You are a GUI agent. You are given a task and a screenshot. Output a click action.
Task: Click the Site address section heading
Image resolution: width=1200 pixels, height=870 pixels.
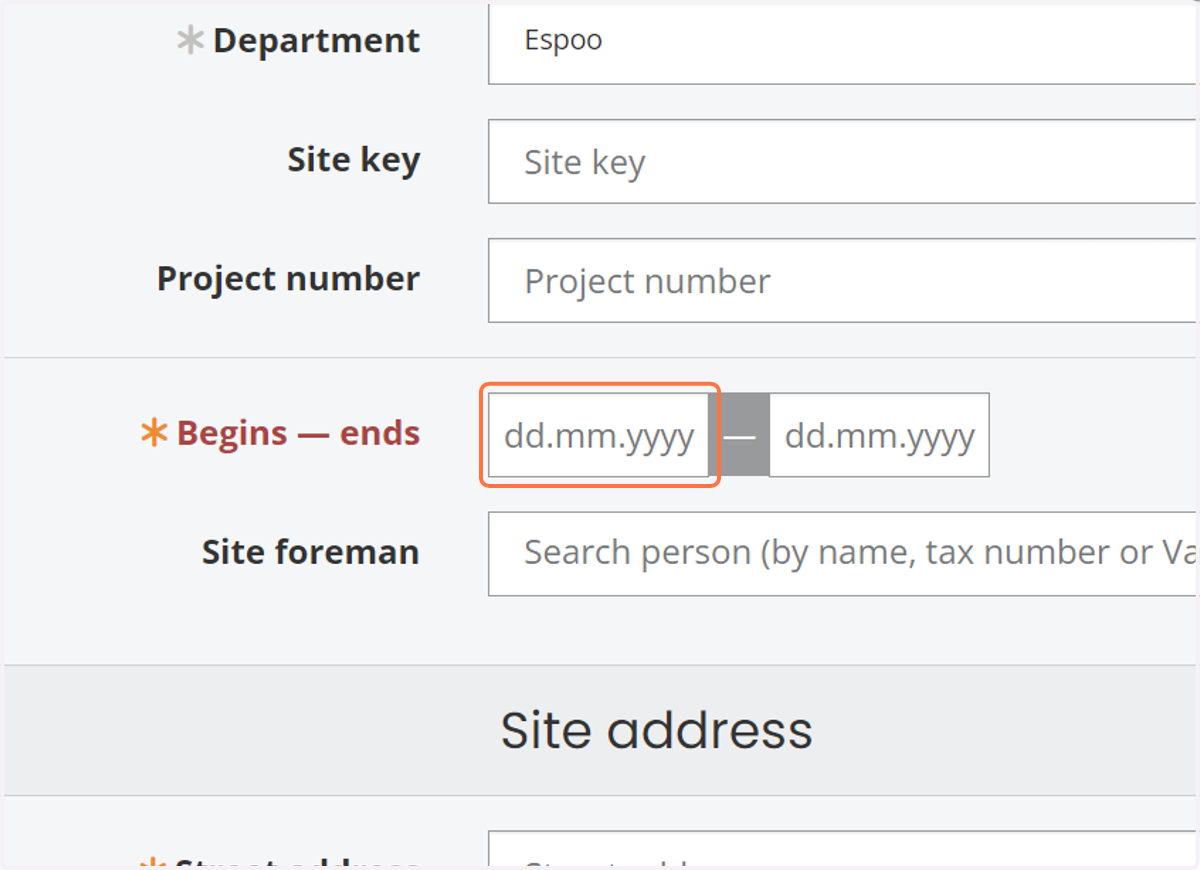(x=657, y=730)
